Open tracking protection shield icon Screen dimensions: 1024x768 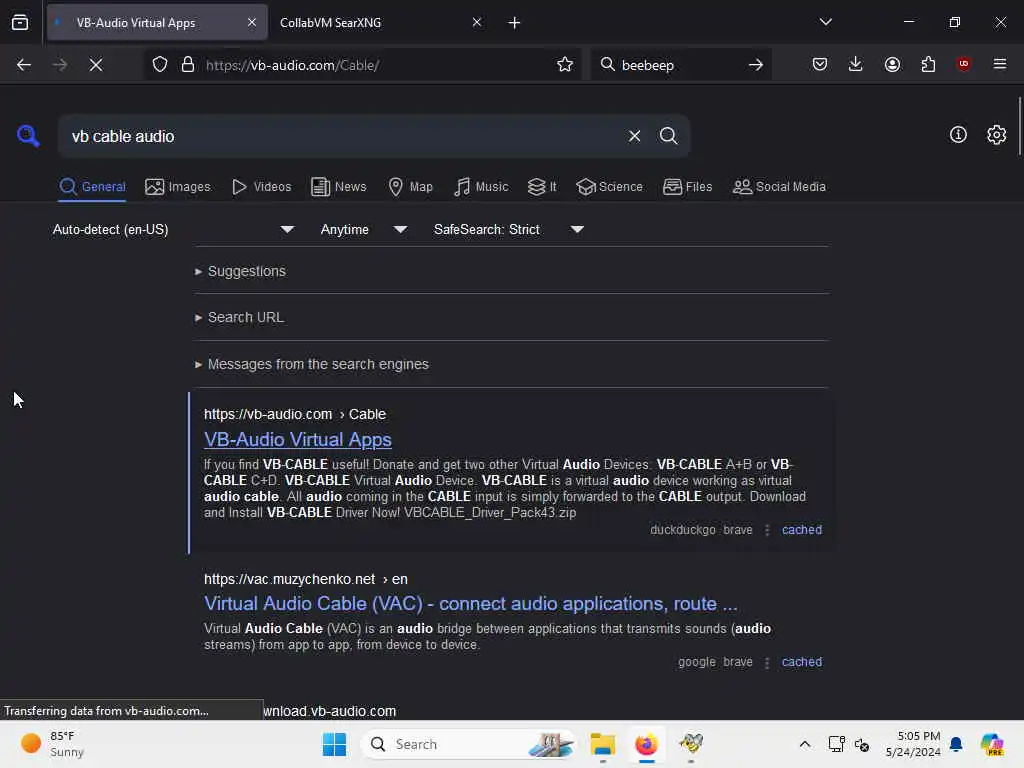[160, 65]
